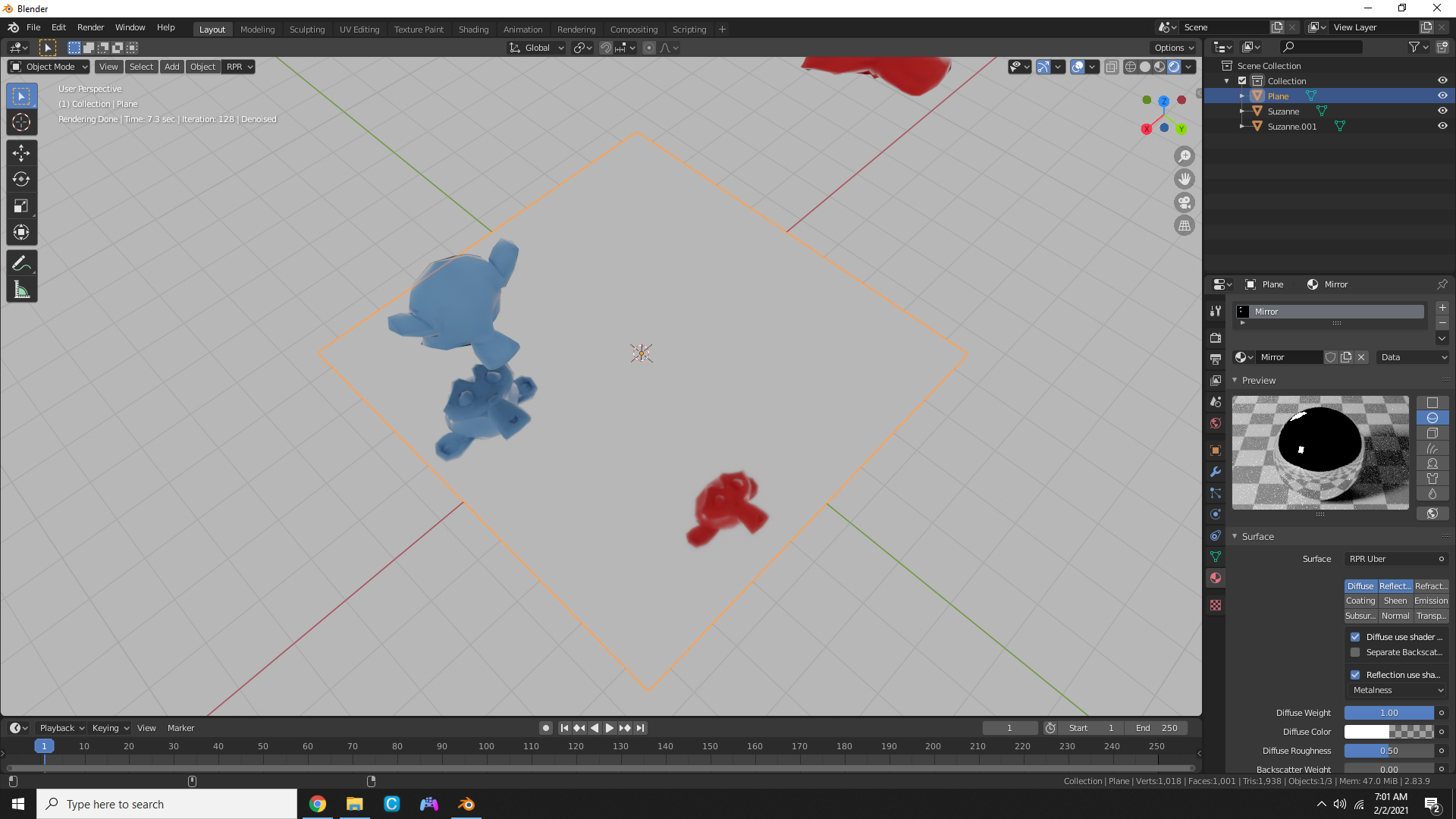Click the Diffuse Color swatch
Viewport: 1456px width, 819px height.
click(x=1389, y=732)
